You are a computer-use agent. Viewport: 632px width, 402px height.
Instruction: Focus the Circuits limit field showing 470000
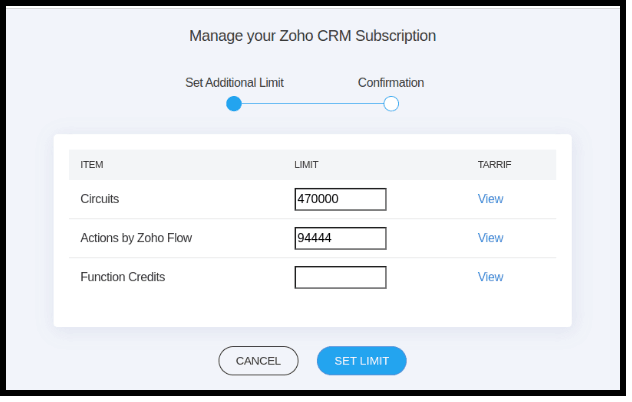(x=340, y=199)
